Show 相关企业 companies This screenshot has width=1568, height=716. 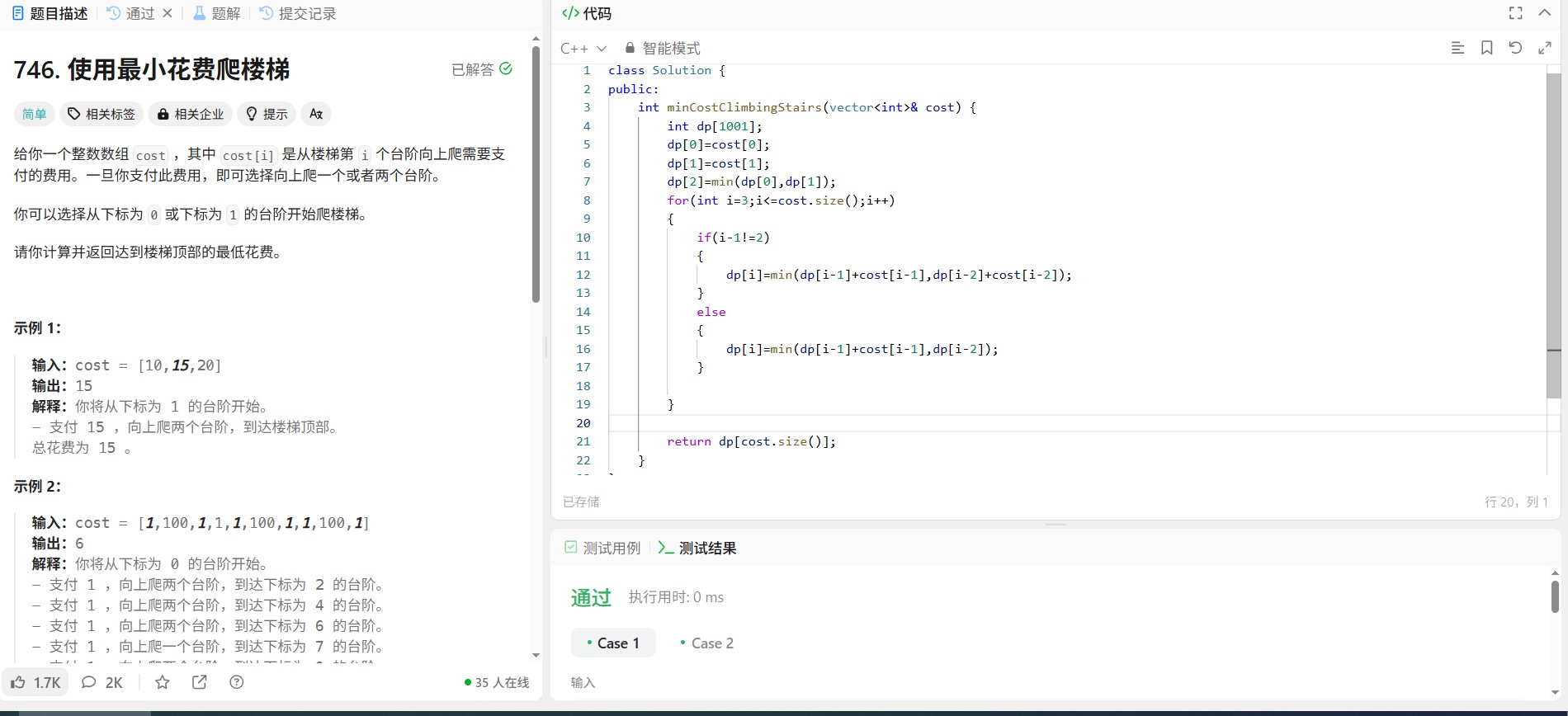191,114
